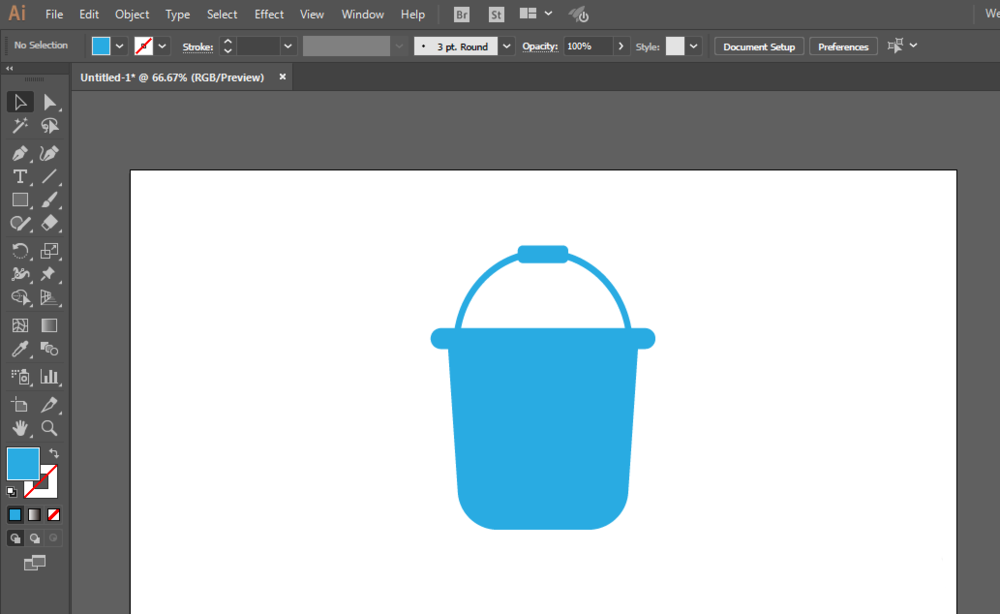Open the Effect menu
Image resolution: width=1000 pixels, height=614 pixels.
(x=269, y=15)
